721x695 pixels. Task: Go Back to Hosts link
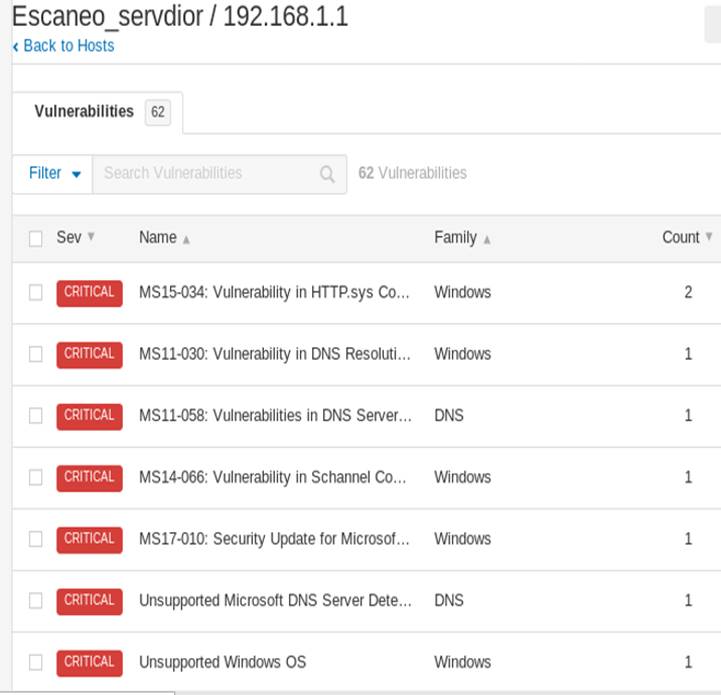68,46
